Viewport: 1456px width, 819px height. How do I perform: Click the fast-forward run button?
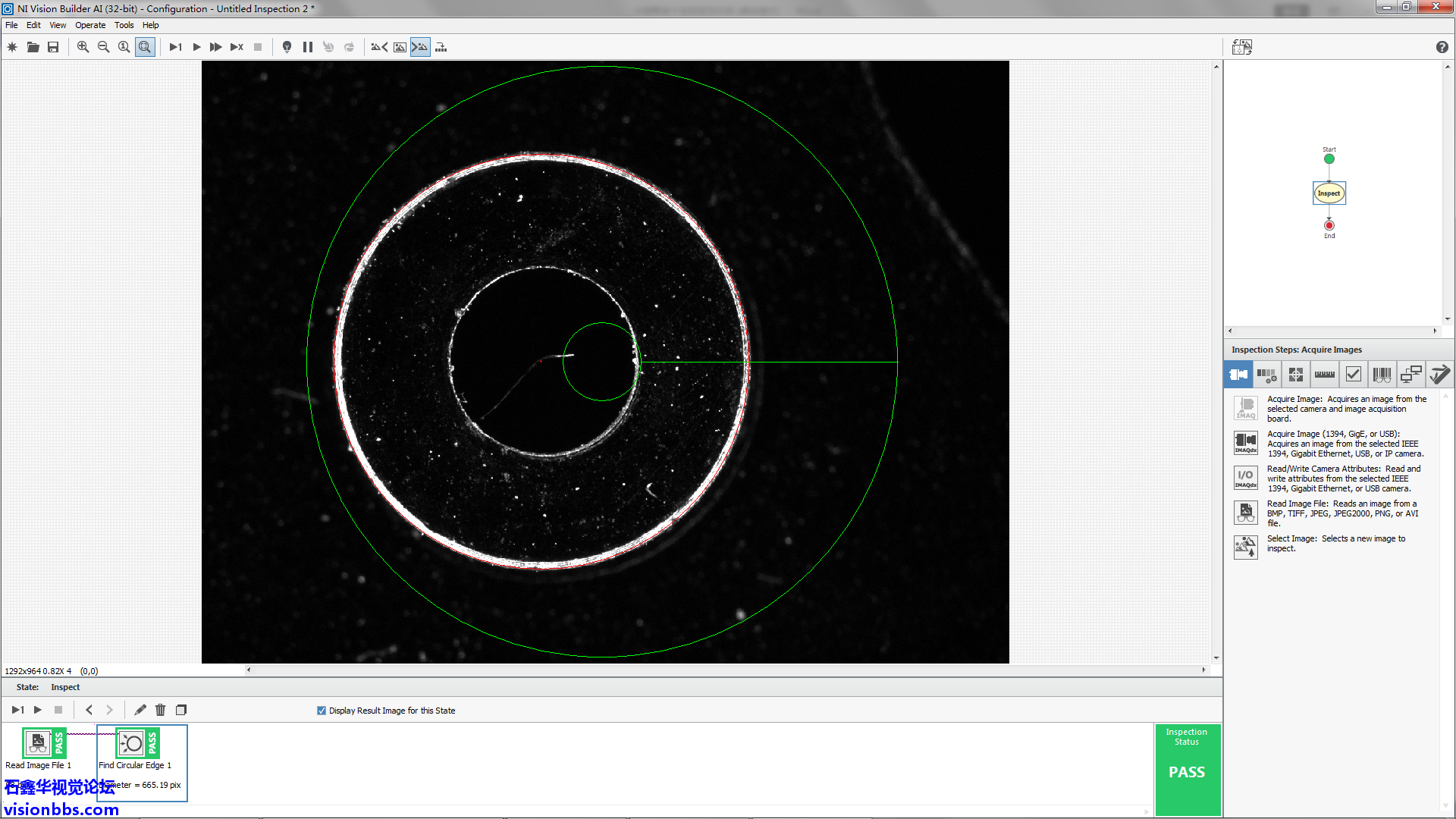[x=216, y=47]
